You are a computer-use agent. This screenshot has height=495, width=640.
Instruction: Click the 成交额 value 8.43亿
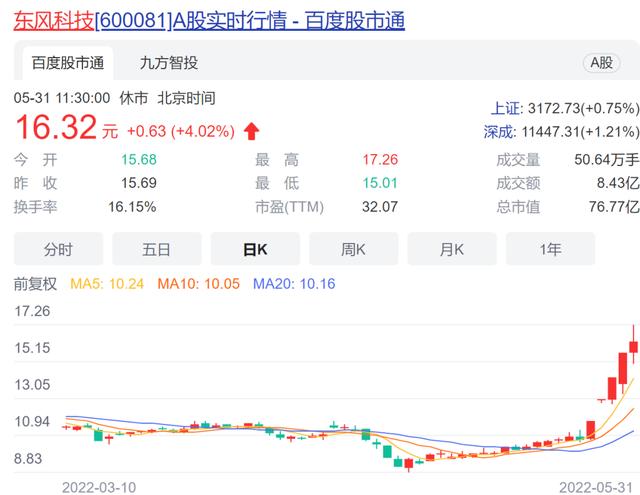tap(618, 183)
